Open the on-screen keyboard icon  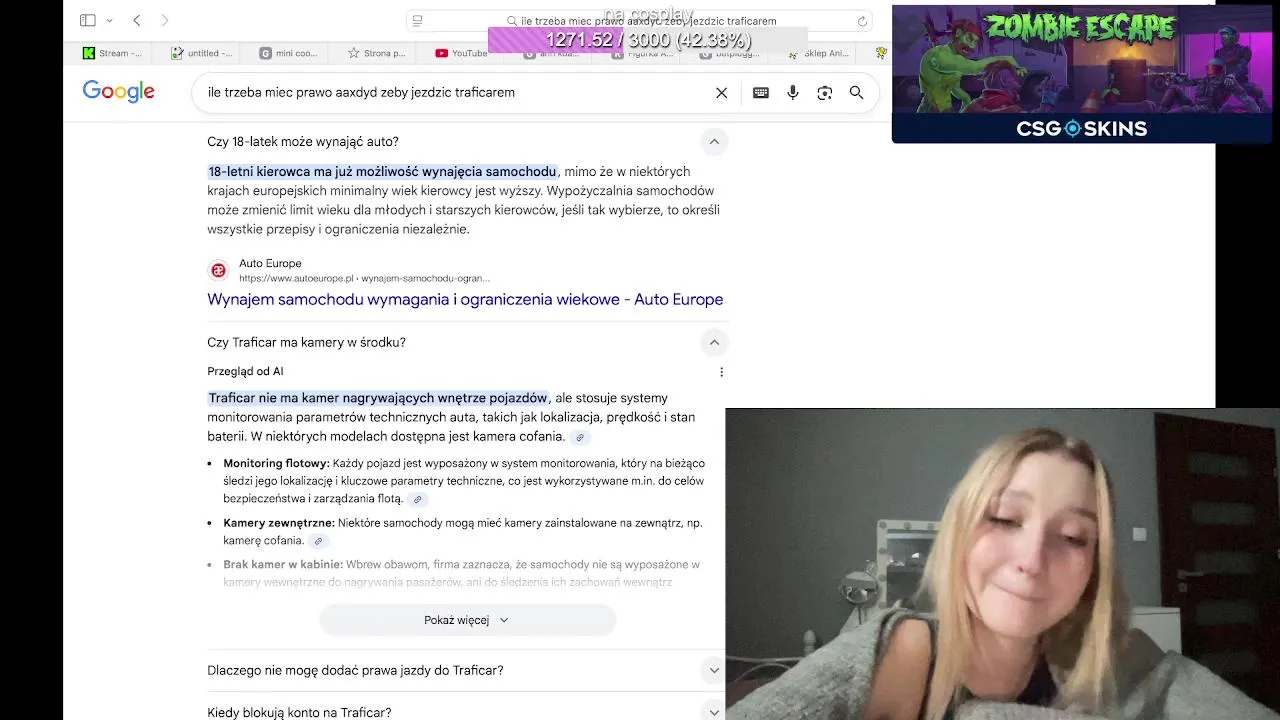(x=761, y=93)
